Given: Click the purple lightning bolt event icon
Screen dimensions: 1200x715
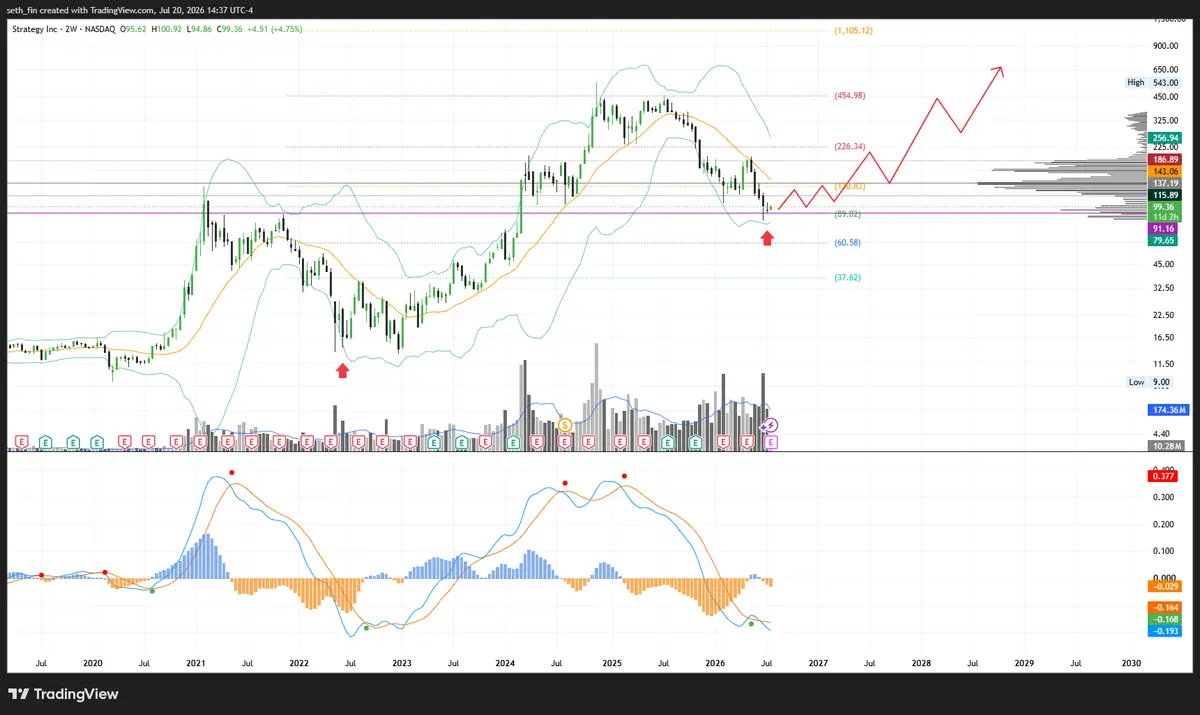Looking at the screenshot, I should tap(770, 426).
